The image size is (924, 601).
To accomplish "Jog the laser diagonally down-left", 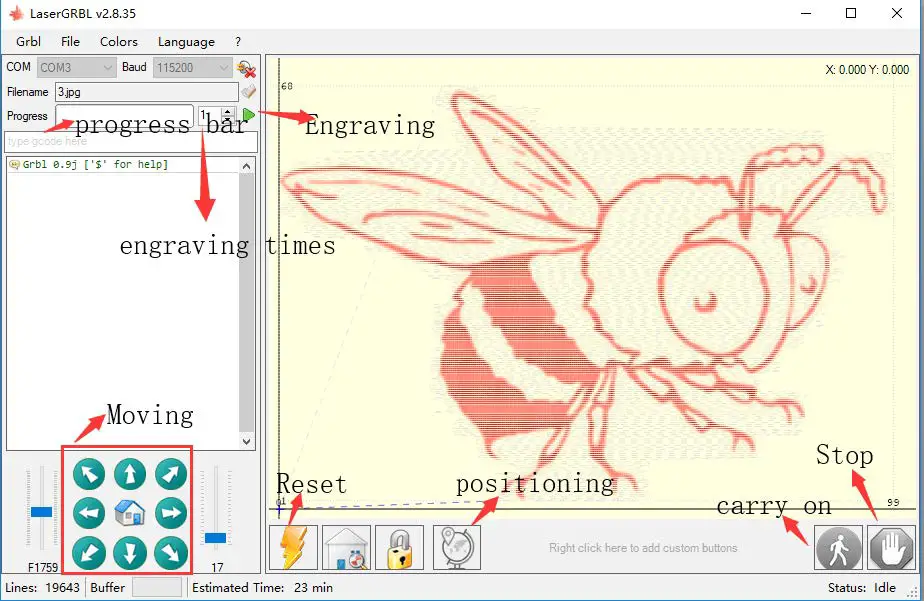I will click(x=89, y=553).
